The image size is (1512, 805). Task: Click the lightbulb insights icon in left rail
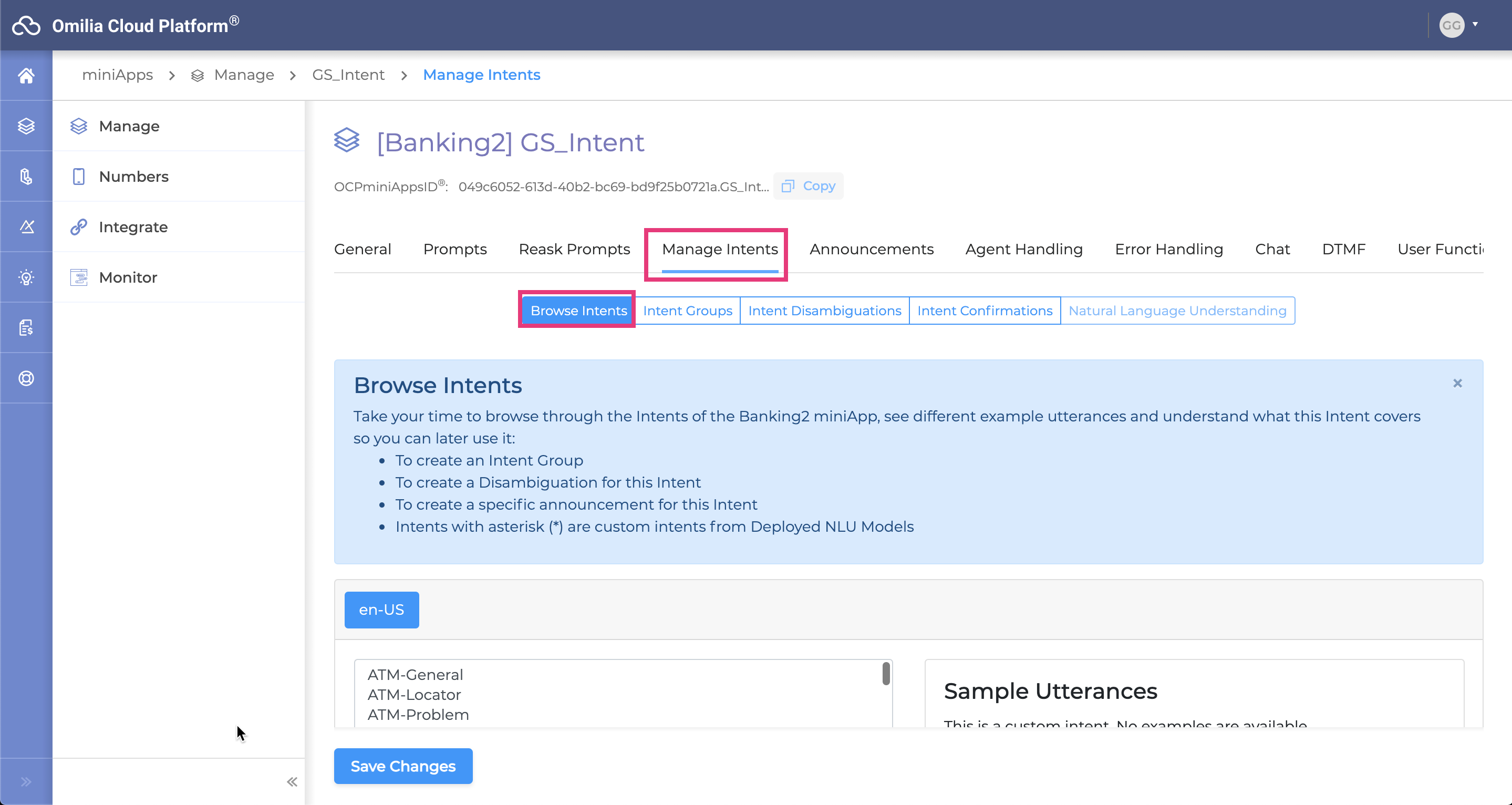(x=26, y=277)
